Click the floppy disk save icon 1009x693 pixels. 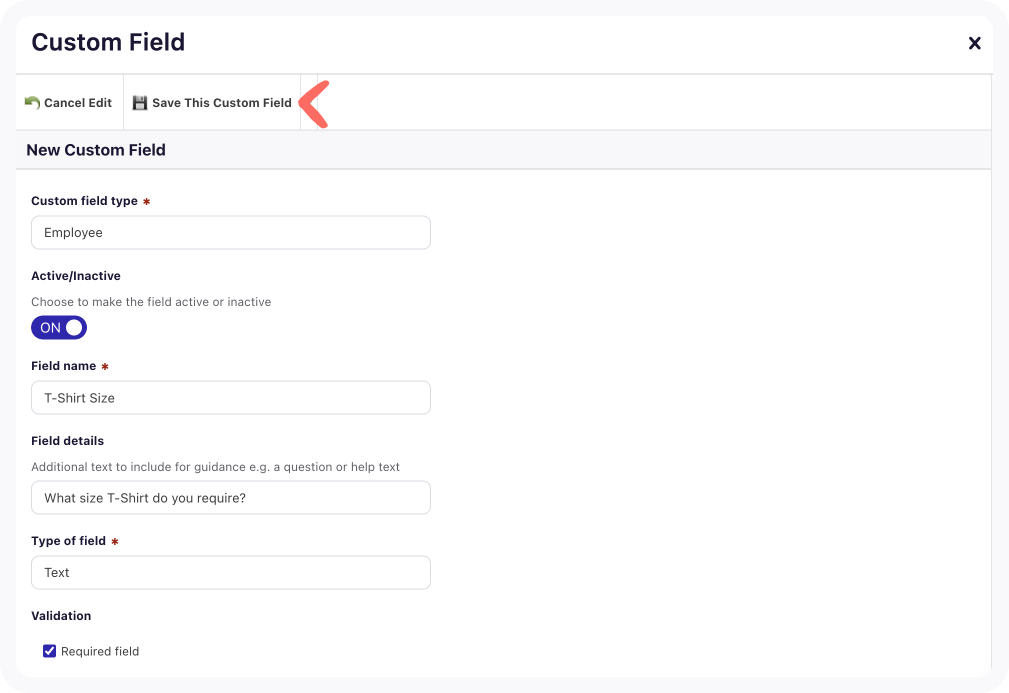click(140, 102)
